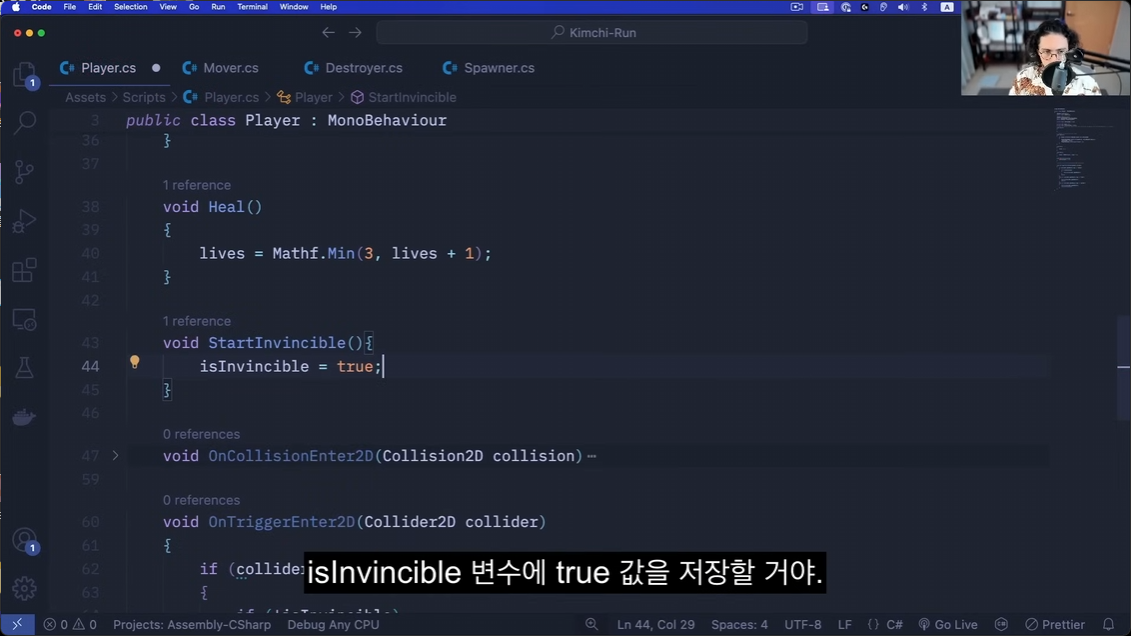Expand the folded code ellipsis after OnCollisionEnter2D
The image size is (1131, 636).
click(591, 456)
